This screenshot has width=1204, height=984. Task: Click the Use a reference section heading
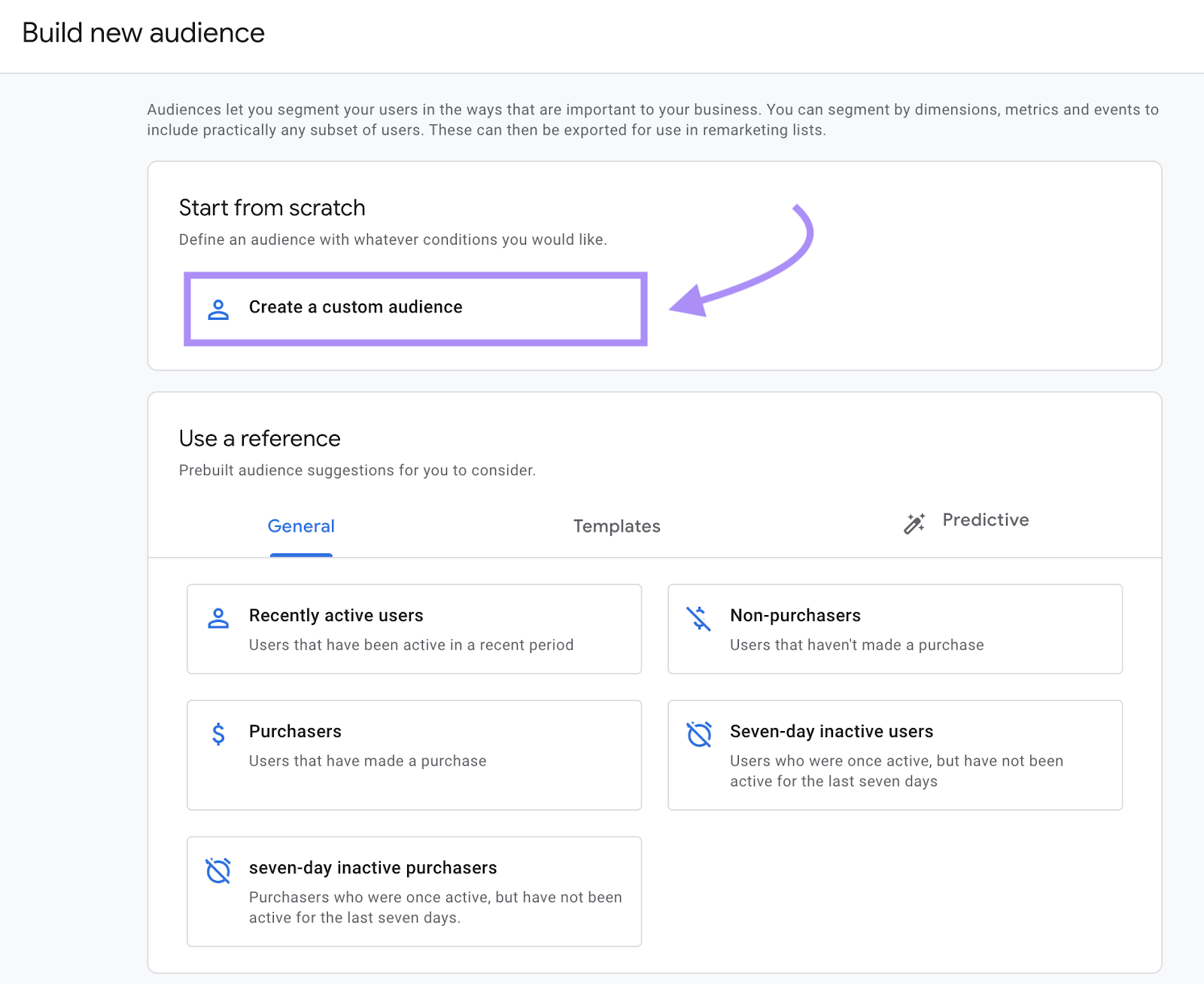click(x=259, y=438)
